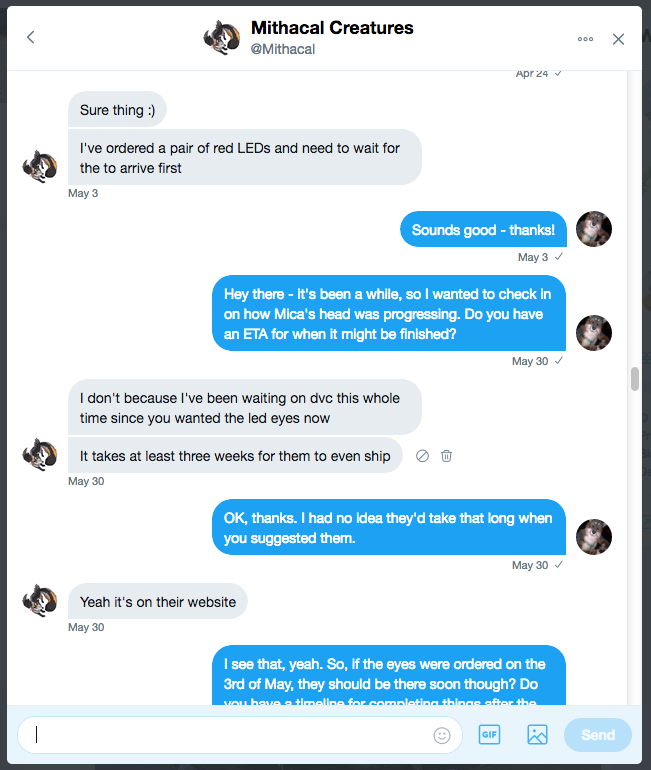
Task: Delete the 'three weeks' message with trash icon
Action: 447,456
